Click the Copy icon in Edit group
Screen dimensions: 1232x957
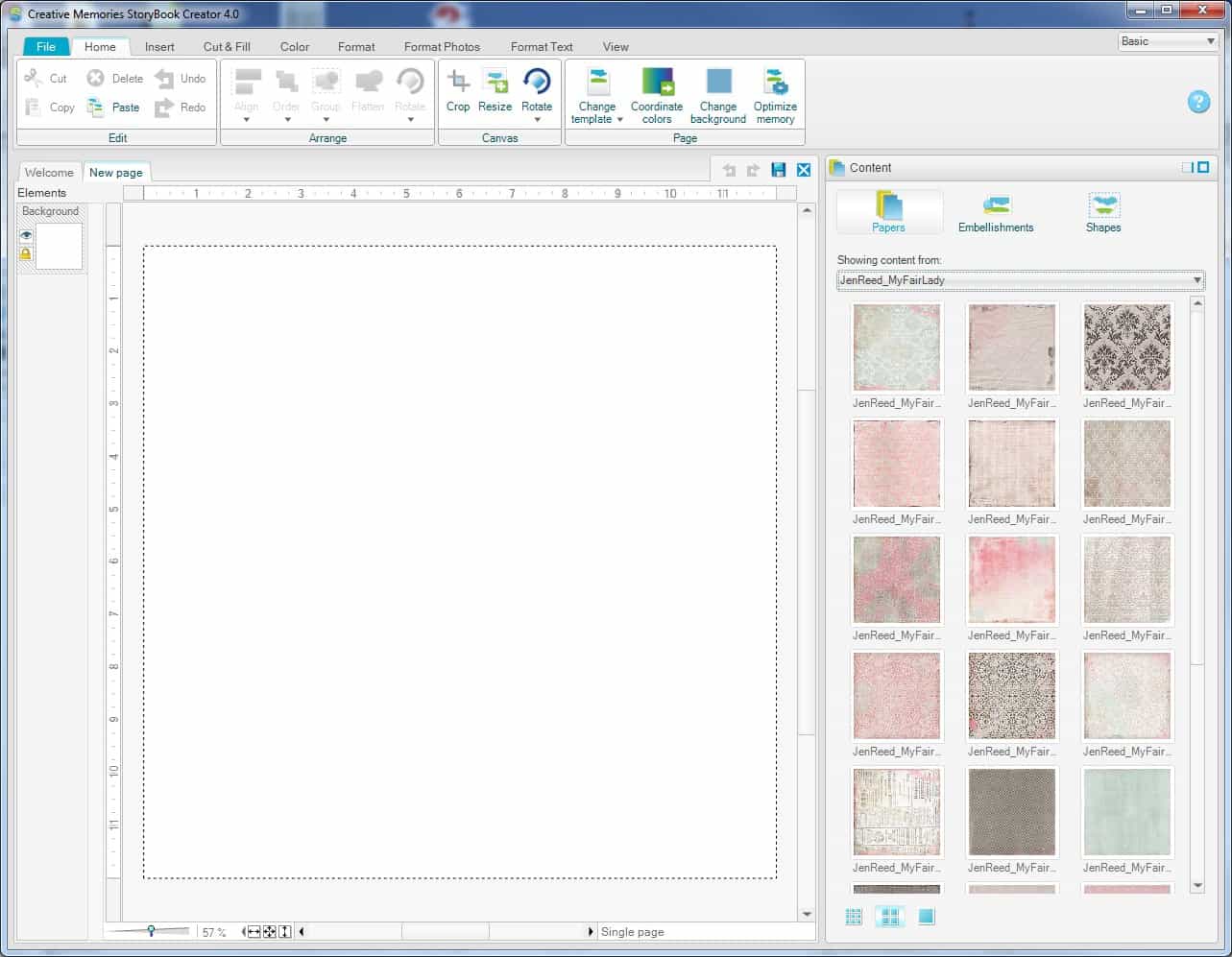coord(34,107)
